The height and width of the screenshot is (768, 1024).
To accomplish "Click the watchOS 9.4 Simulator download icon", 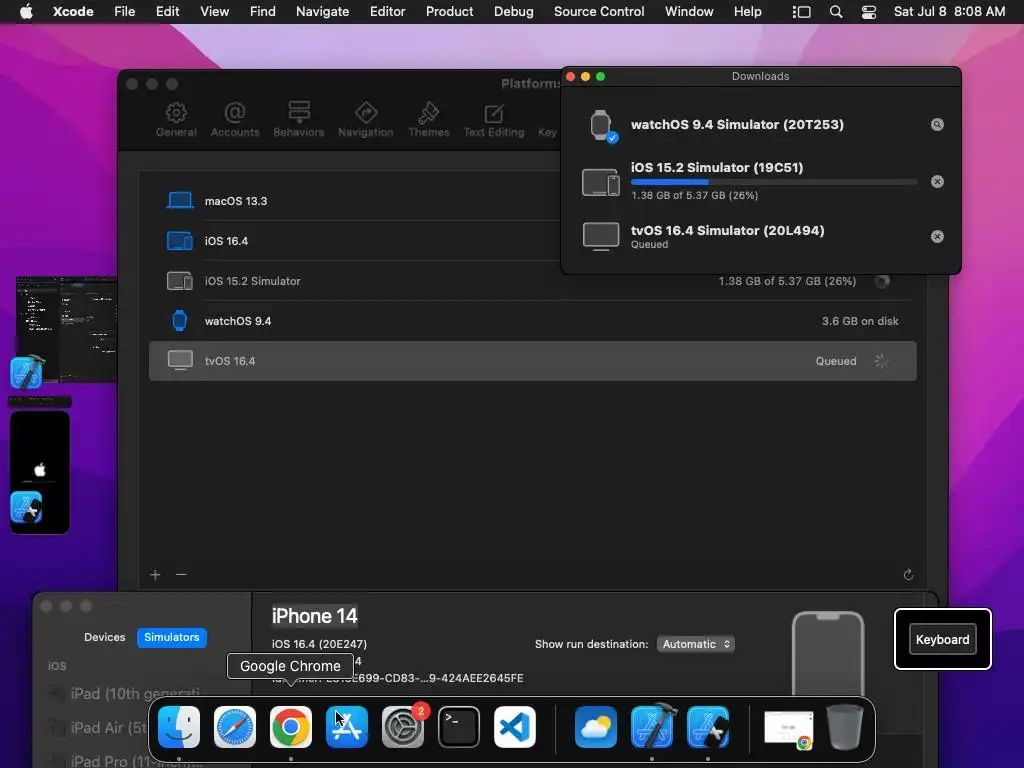I will tap(601, 125).
